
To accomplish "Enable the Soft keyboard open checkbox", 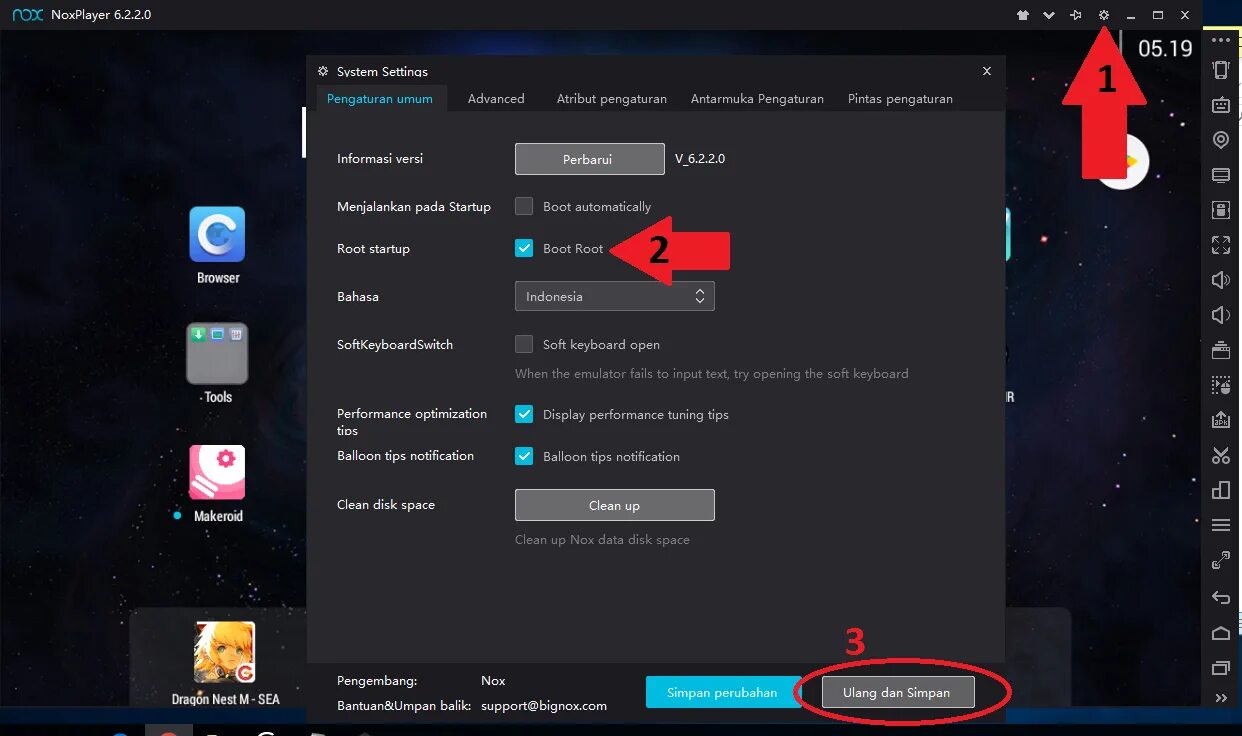I will tap(524, 344).
